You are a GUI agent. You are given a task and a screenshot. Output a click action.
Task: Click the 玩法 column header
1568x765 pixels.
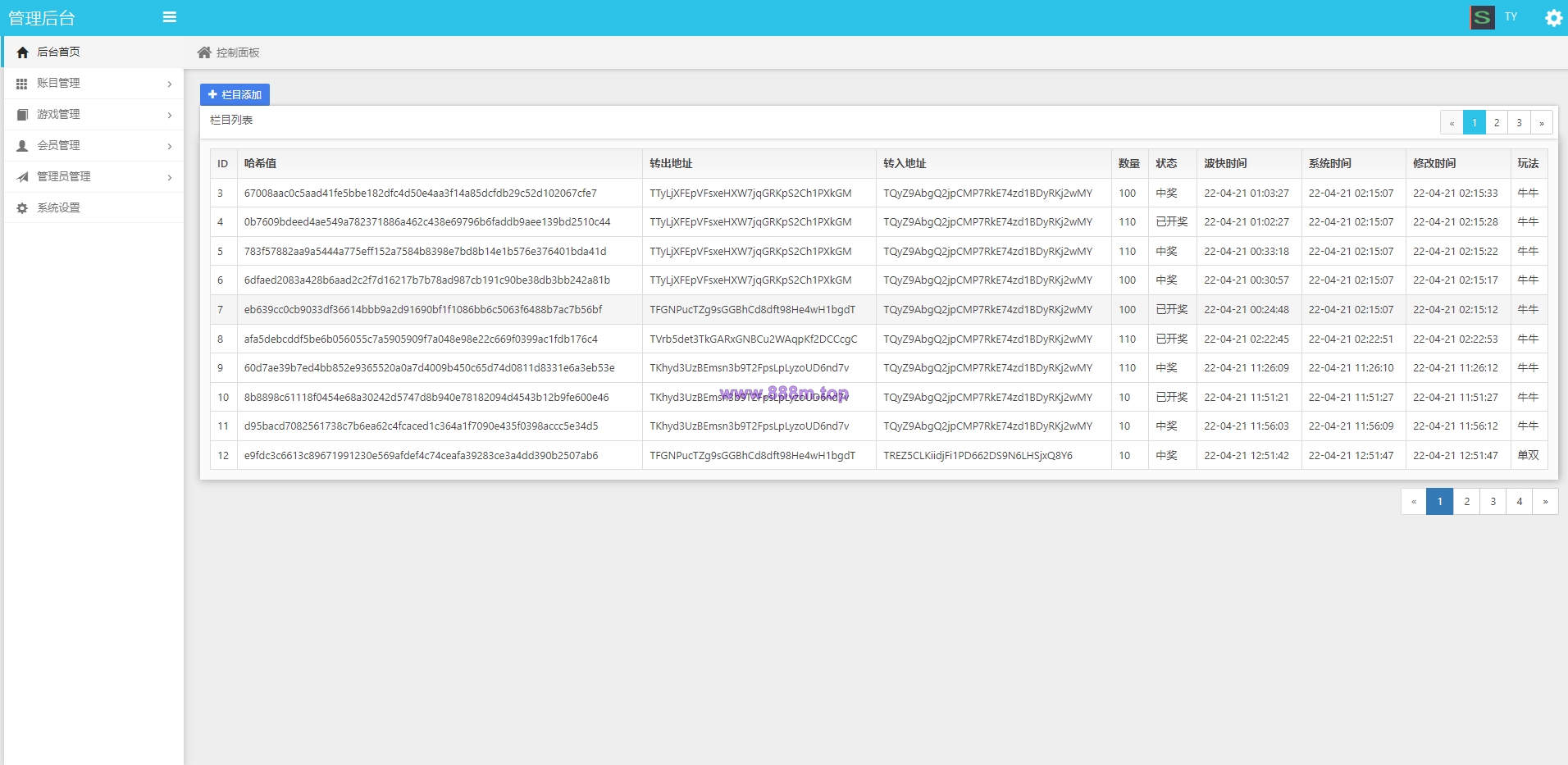(x=1528, y=163)
